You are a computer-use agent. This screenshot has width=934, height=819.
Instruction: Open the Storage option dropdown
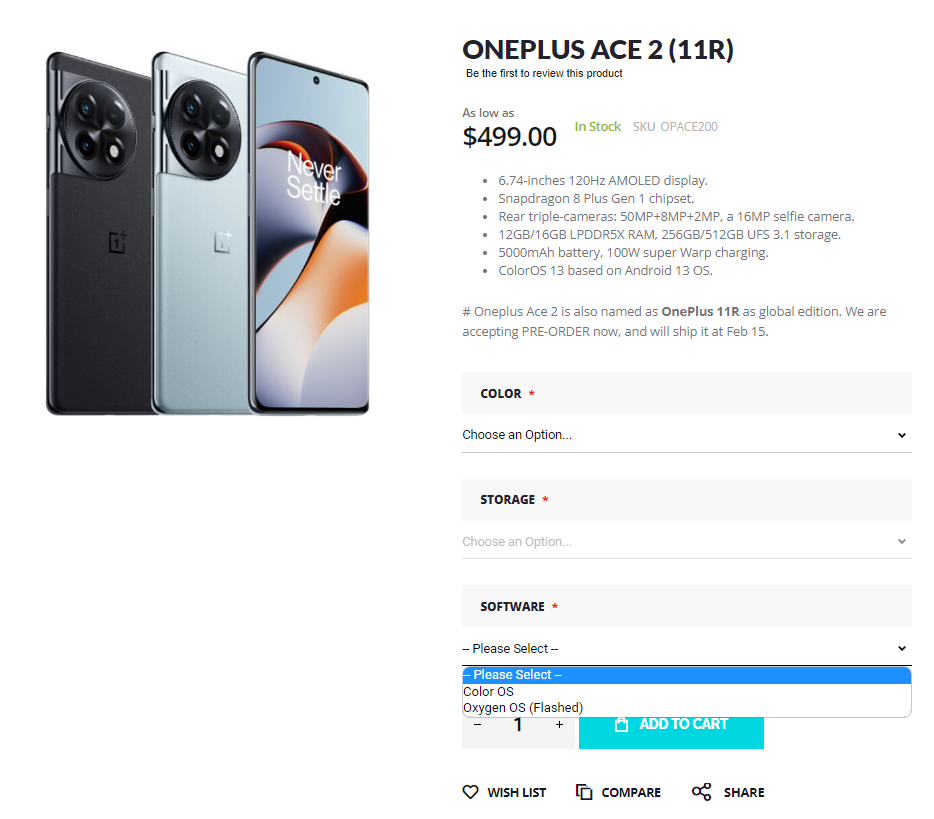[x=686, y=541]
